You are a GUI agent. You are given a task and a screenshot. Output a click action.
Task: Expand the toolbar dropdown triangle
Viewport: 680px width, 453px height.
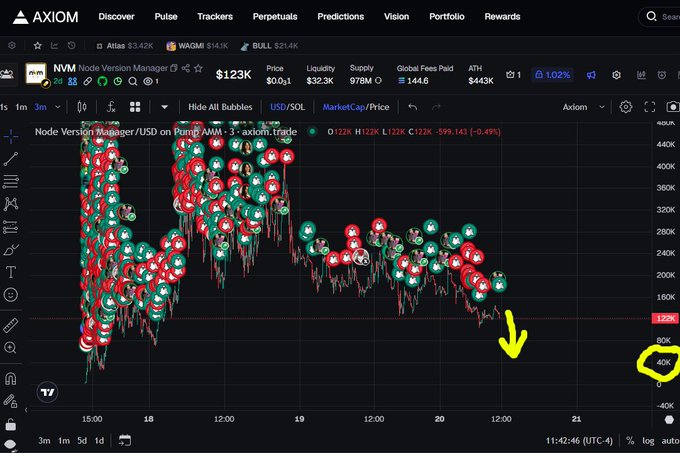coord(164,107)
